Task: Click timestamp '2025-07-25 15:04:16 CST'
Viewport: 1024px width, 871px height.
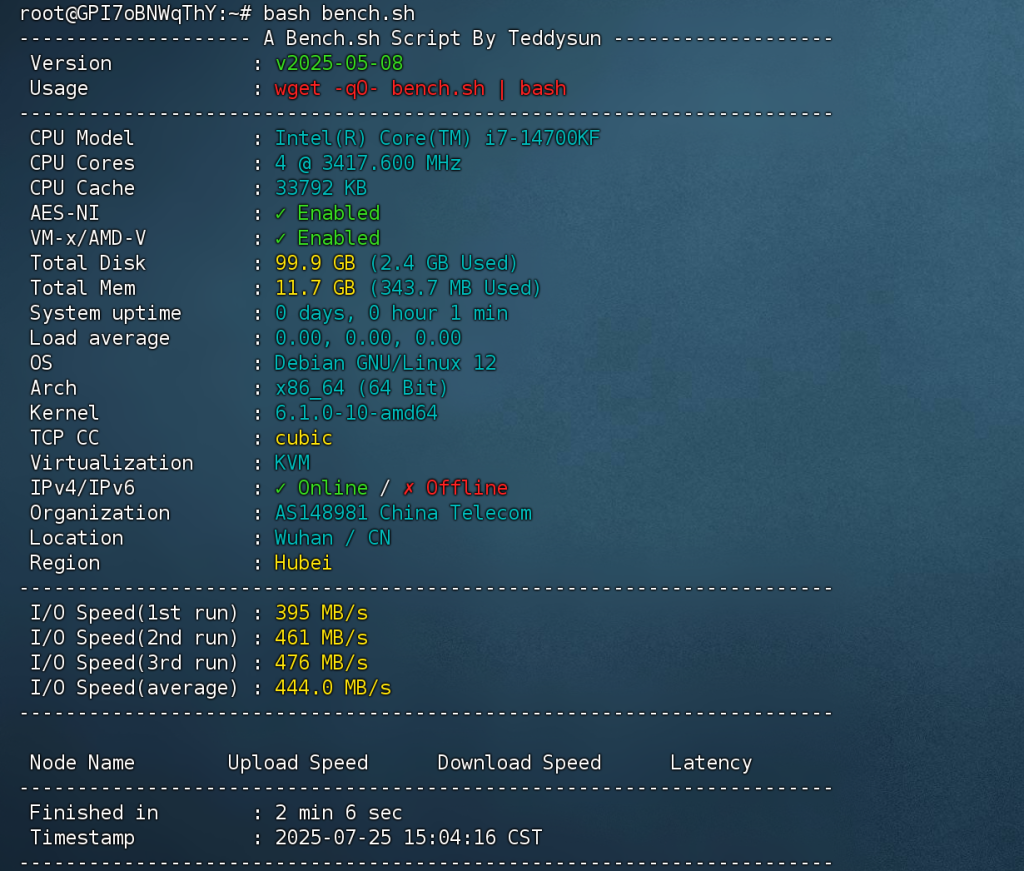Action: point(409,838)
